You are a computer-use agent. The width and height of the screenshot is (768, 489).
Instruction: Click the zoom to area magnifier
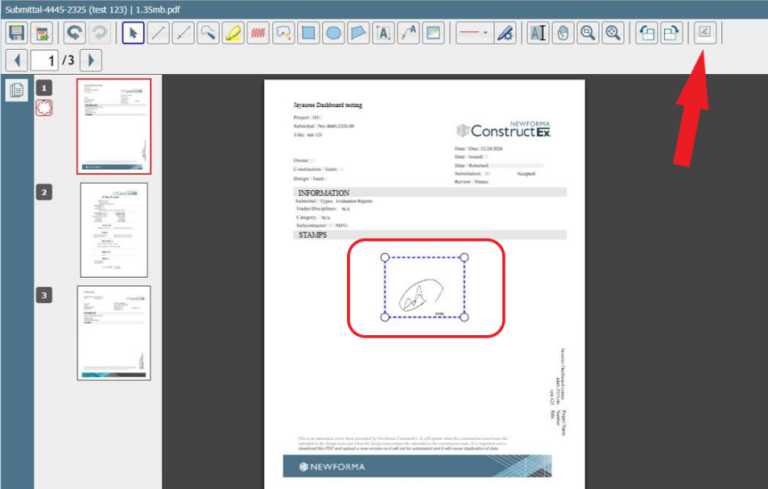tap(588, 33)
